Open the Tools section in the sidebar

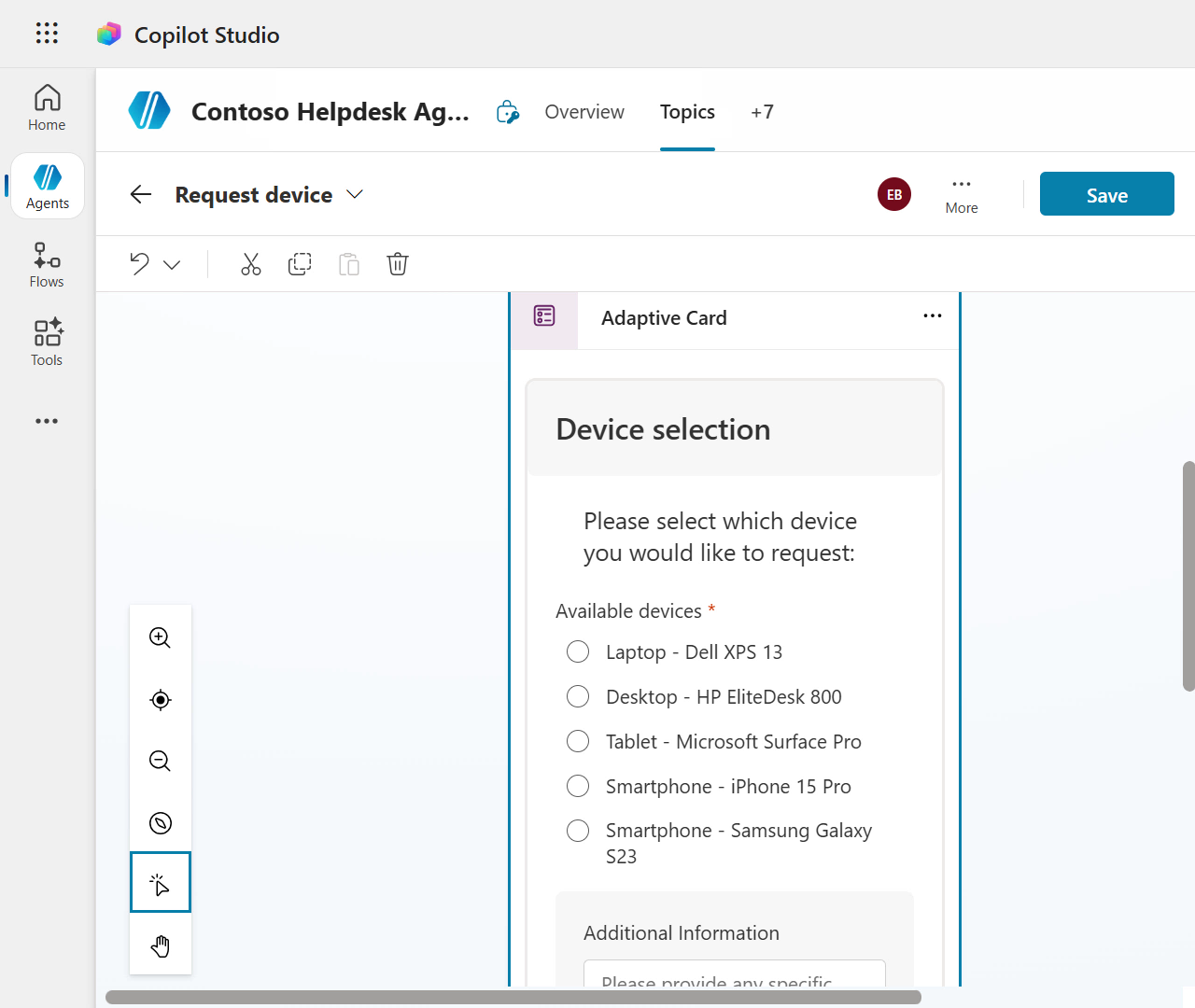(x=46, y=343)
